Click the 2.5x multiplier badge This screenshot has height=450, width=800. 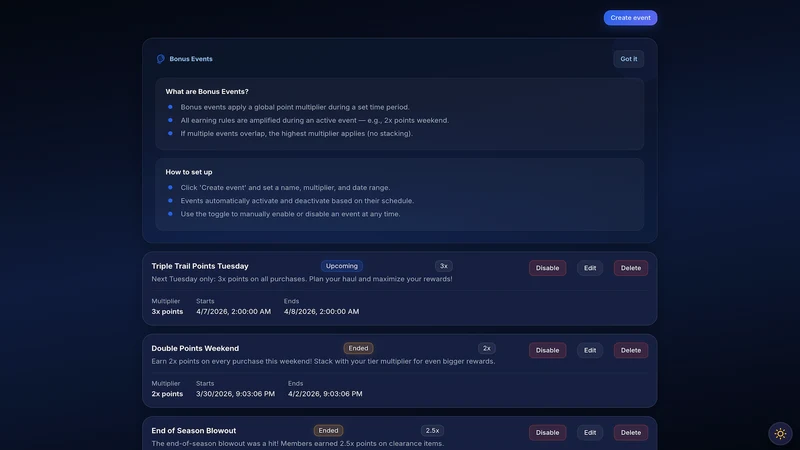pos(432,431)
